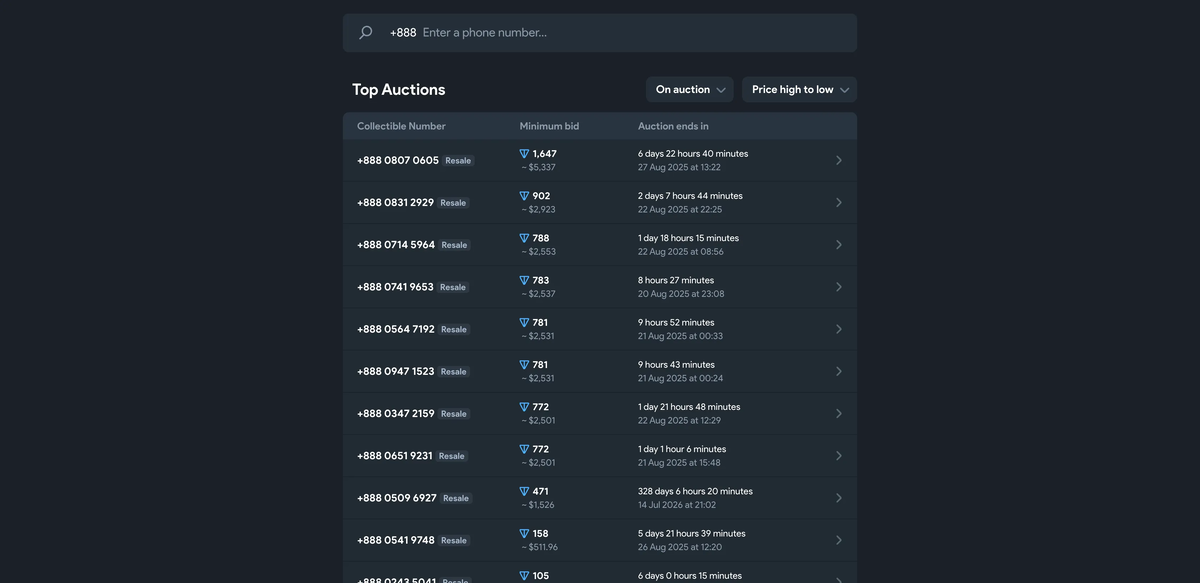
Task: Click the TON icon beside 158 bid
Action: click(524, 534)
